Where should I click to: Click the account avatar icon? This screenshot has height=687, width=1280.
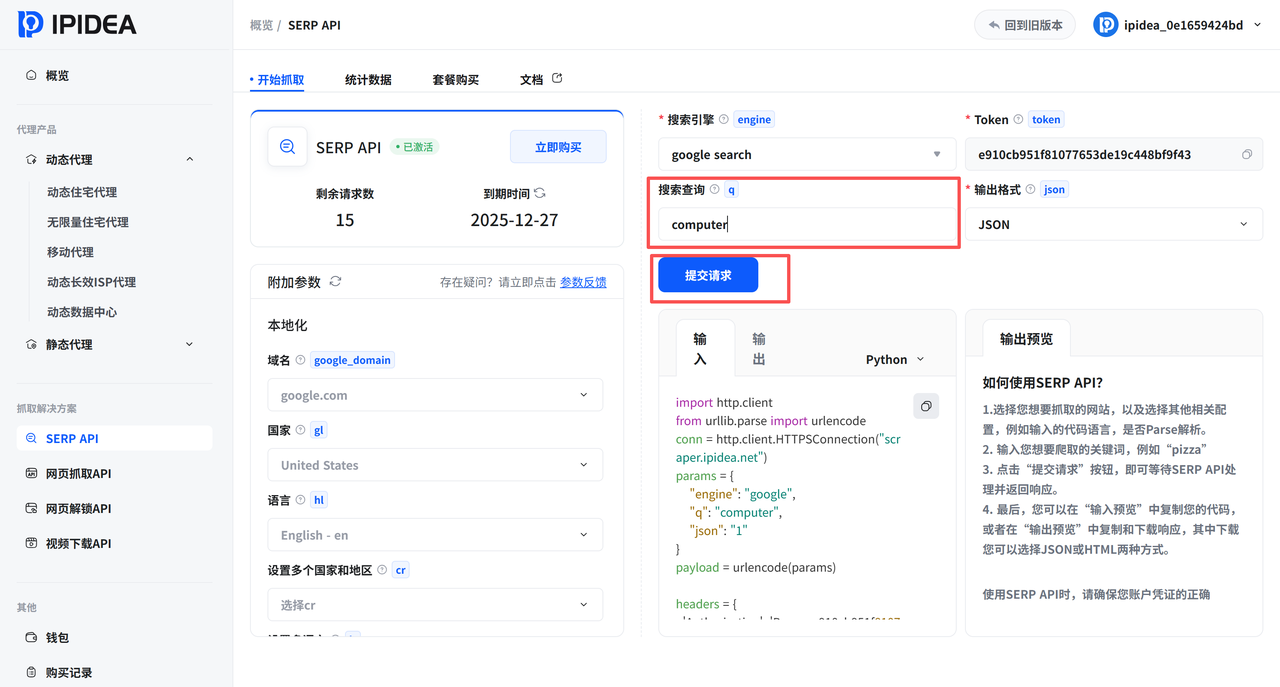[1105, 25]
